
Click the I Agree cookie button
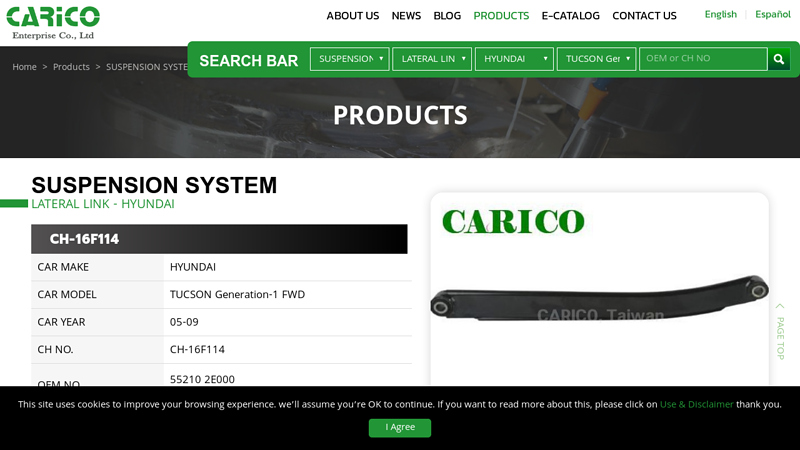(x=400, y=428)
